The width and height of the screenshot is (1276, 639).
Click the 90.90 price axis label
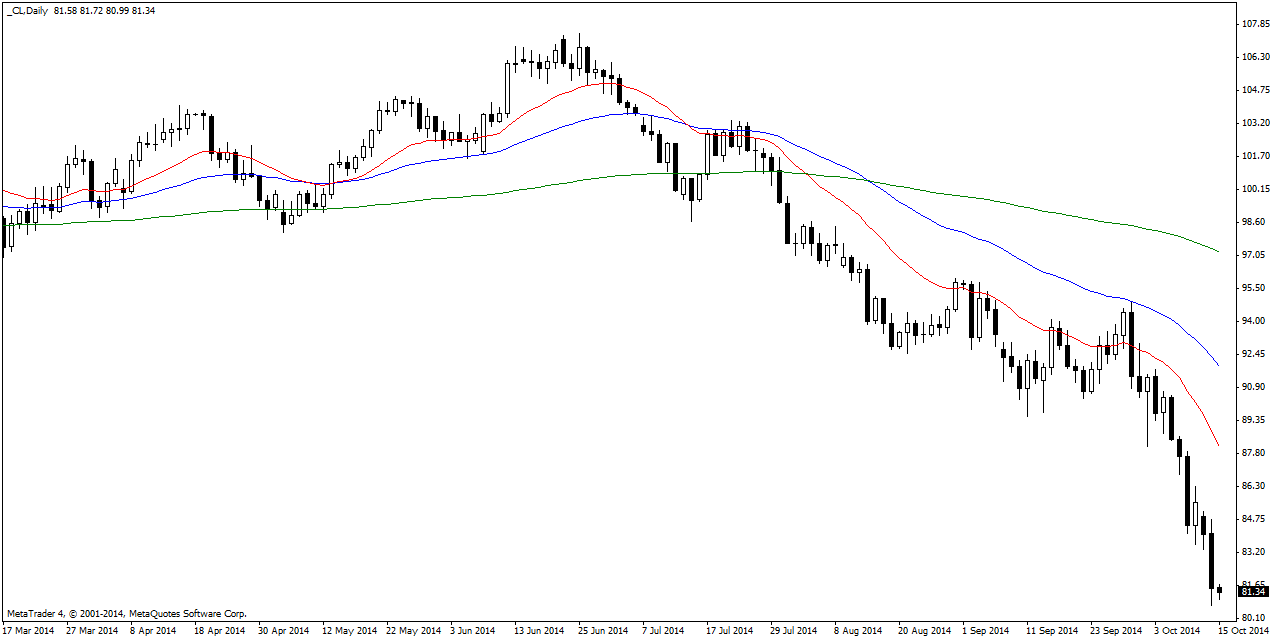(x=1254, y=386)
